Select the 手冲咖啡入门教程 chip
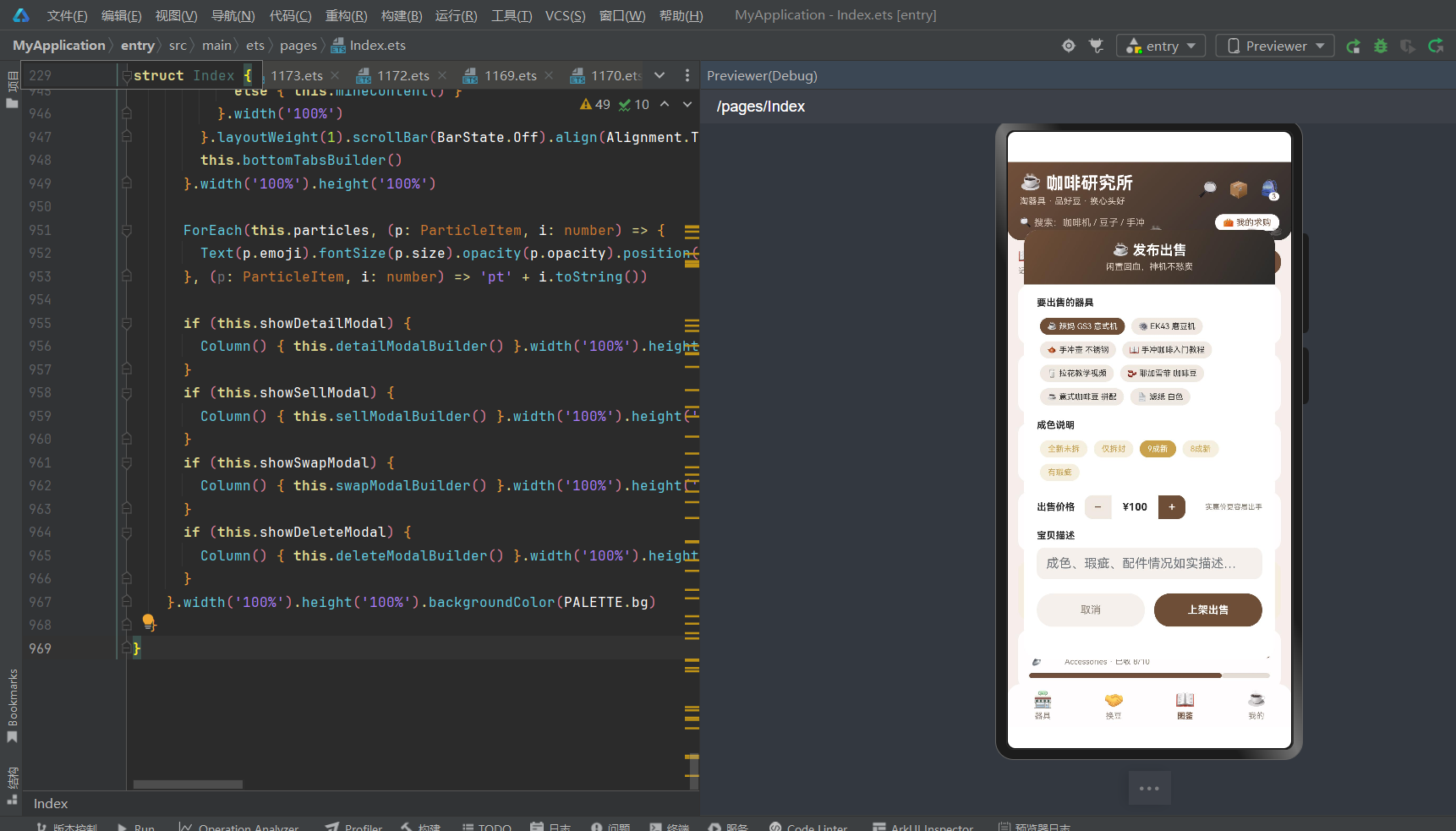 coord(1167,350)
